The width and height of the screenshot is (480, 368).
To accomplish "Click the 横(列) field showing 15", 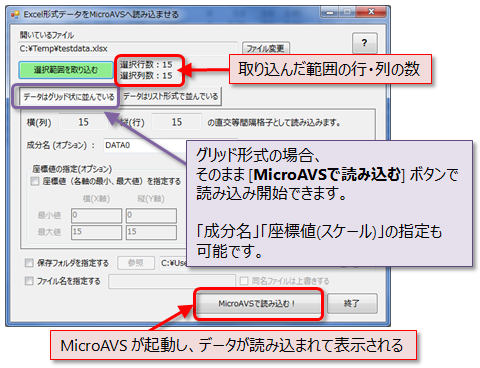I will coord(84,122).
